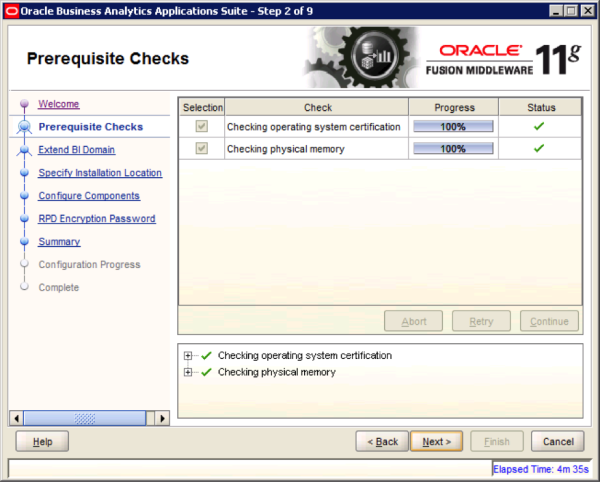600x482 pixels.
Task: Click the Status column header
Action: (540, 107)
